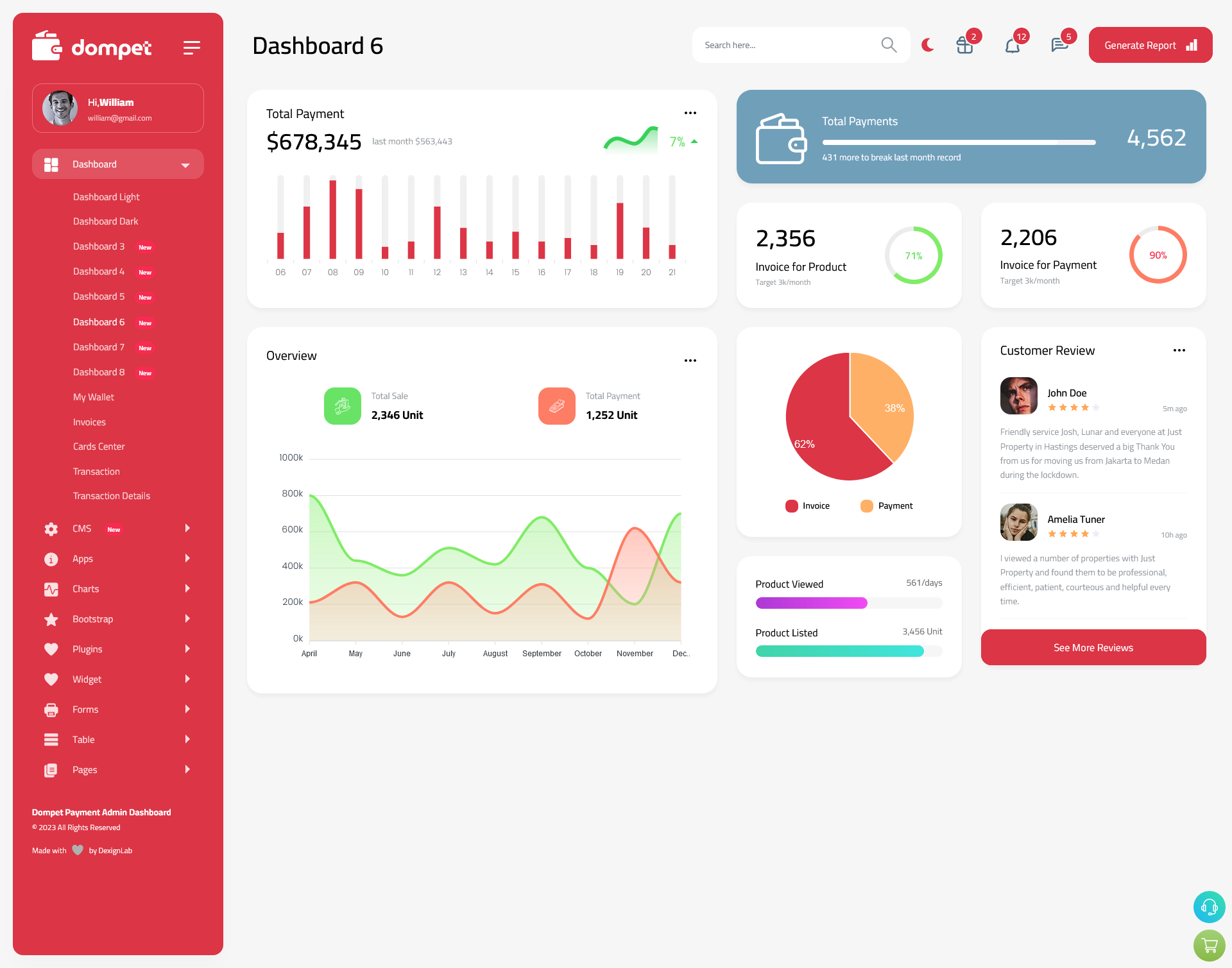This screenshot has height=968, width=1232.
Task: Click the notifications bell icon
Action: tap(1013, 45)
